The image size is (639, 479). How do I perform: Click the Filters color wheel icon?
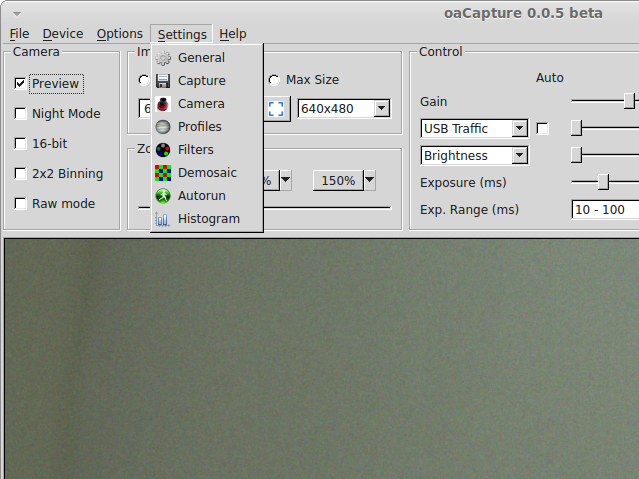coord(163,150)
